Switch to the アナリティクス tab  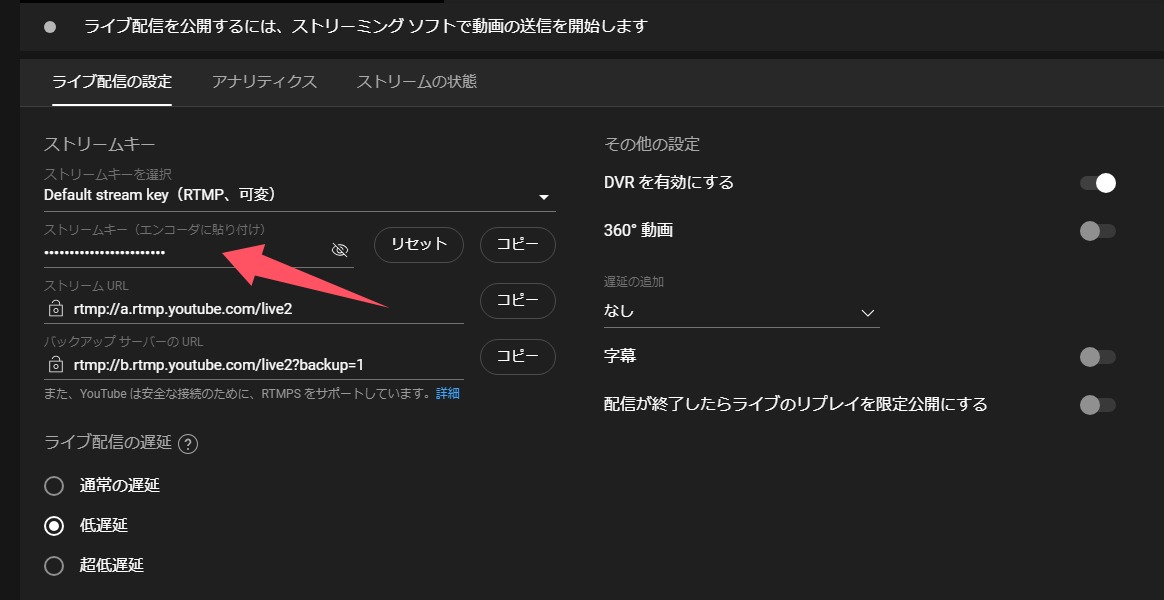click(x=263, y=84)
